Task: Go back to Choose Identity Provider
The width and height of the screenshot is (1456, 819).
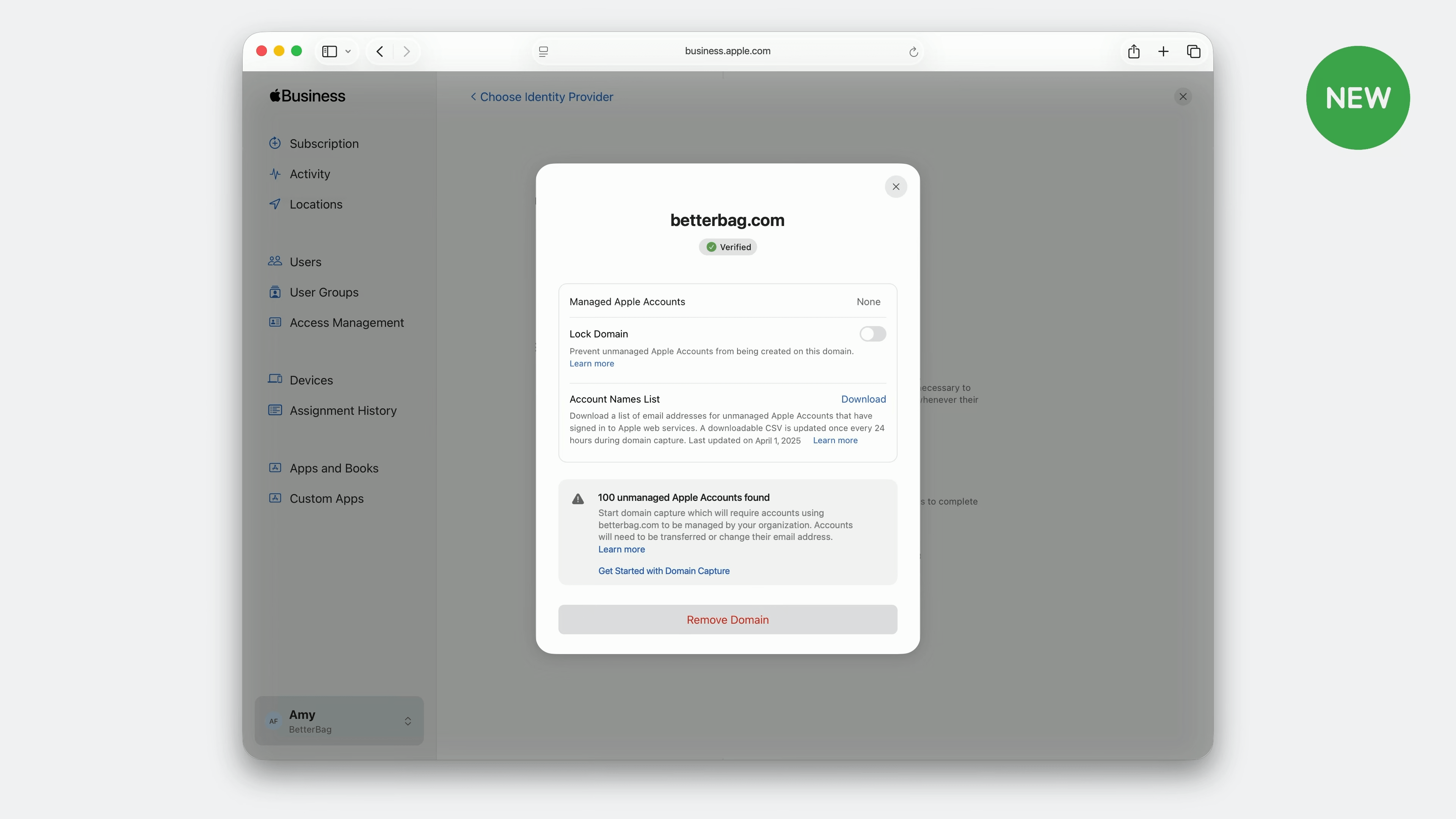Action: click(541, 97)
